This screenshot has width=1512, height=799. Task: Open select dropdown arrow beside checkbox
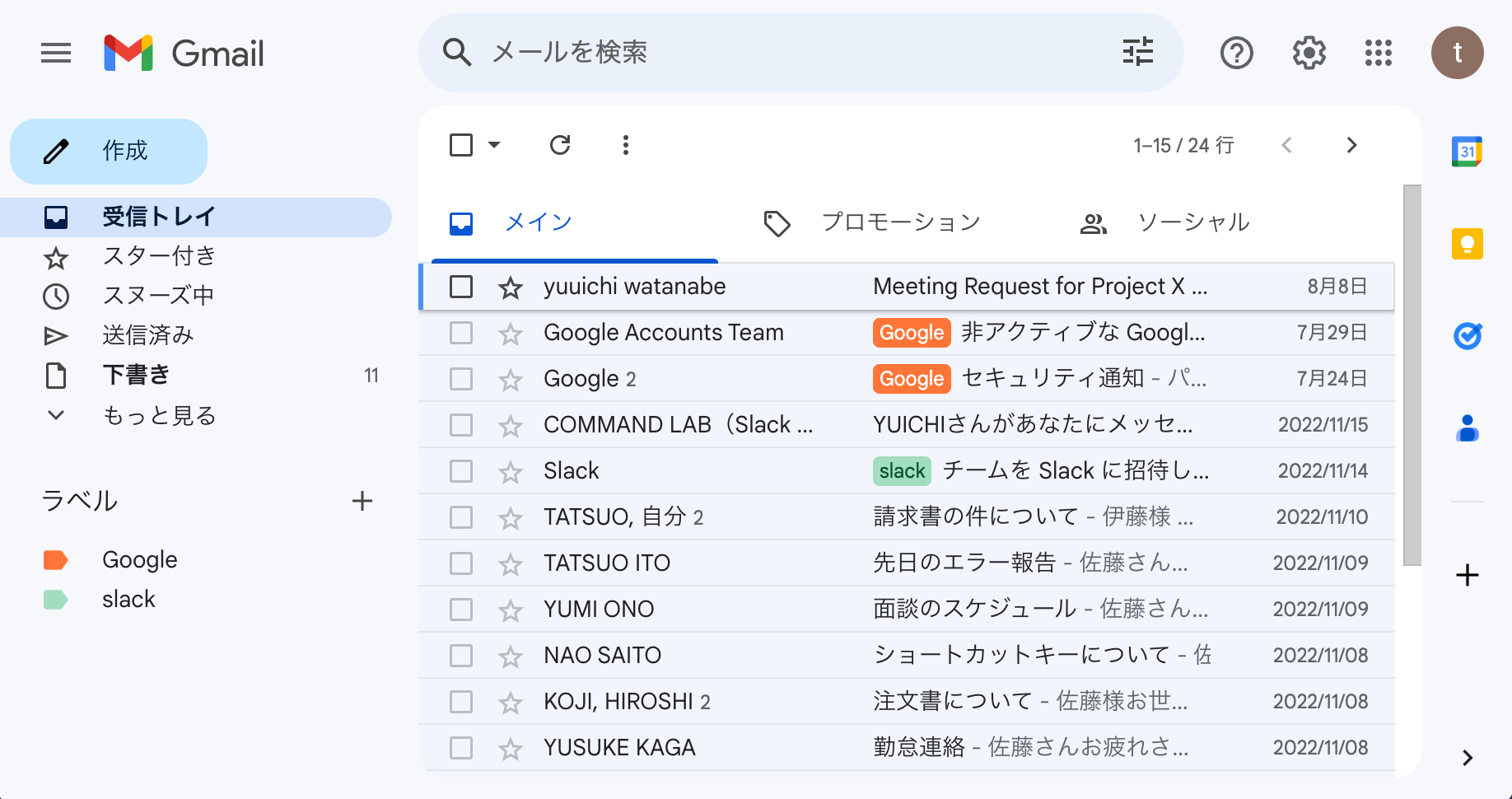click(x=494, y=145)
